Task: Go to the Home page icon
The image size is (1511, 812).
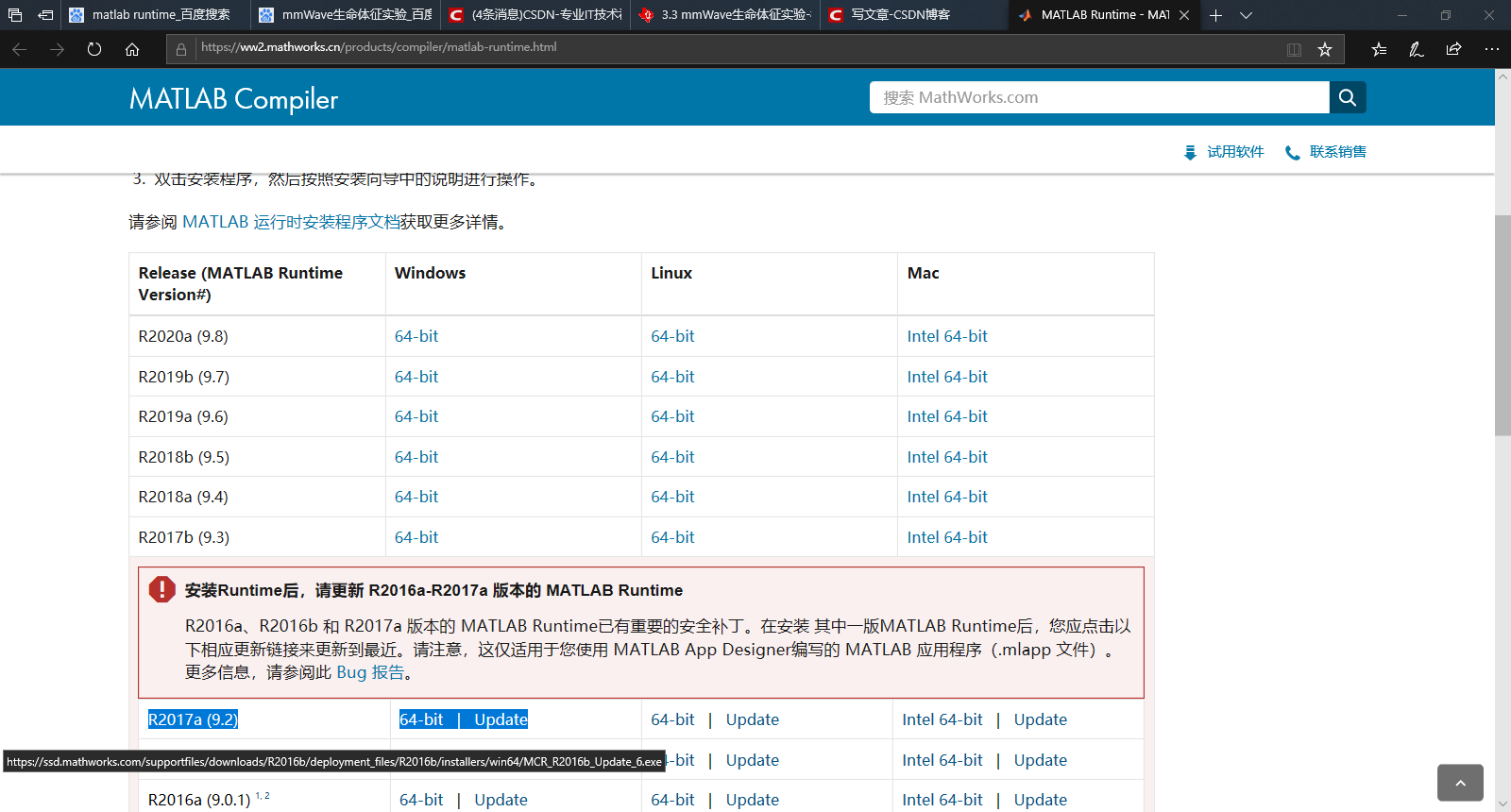Action: (x=132, y=49)
